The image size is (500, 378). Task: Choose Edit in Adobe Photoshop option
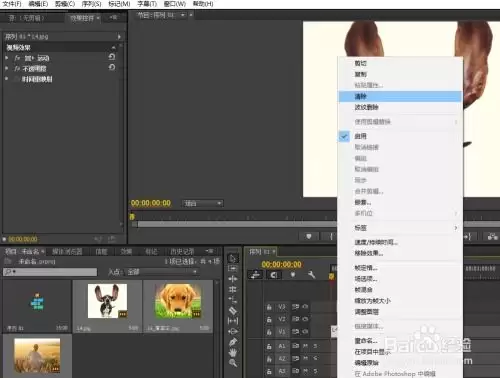tap(400, 374)
